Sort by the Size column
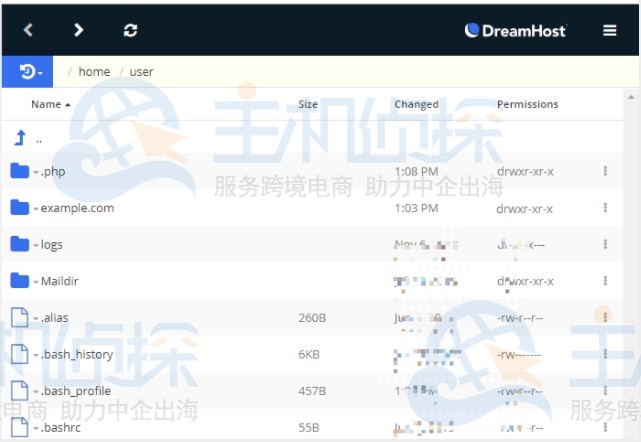 click(308, 104)
